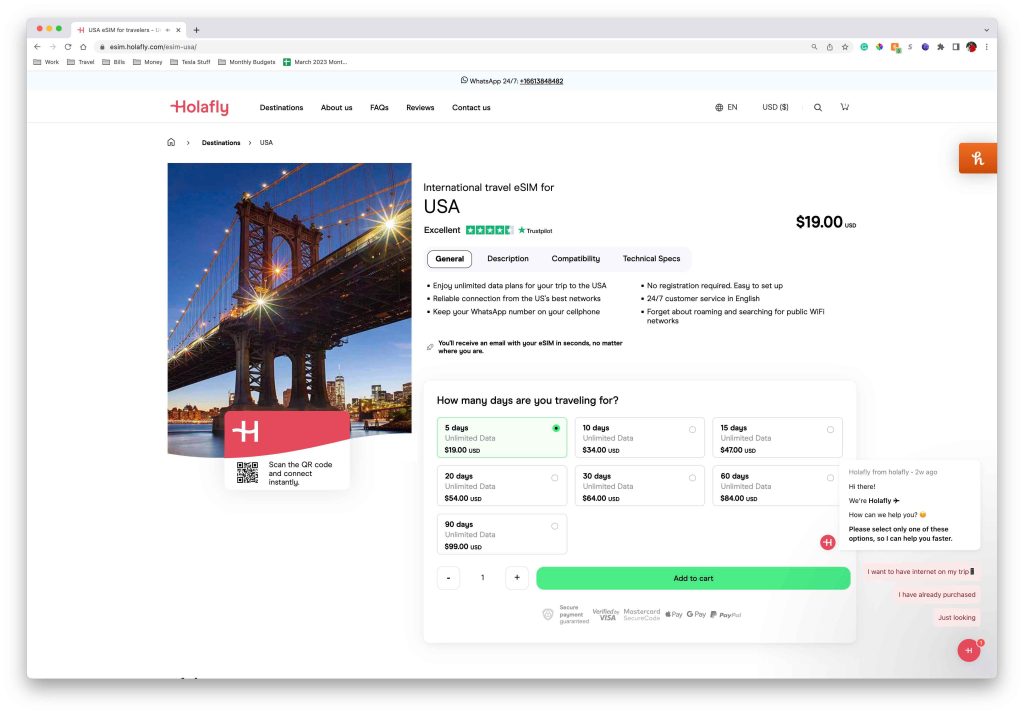
Task: Choose the 'Just looking' chat reply
Action: coord(956,617)
